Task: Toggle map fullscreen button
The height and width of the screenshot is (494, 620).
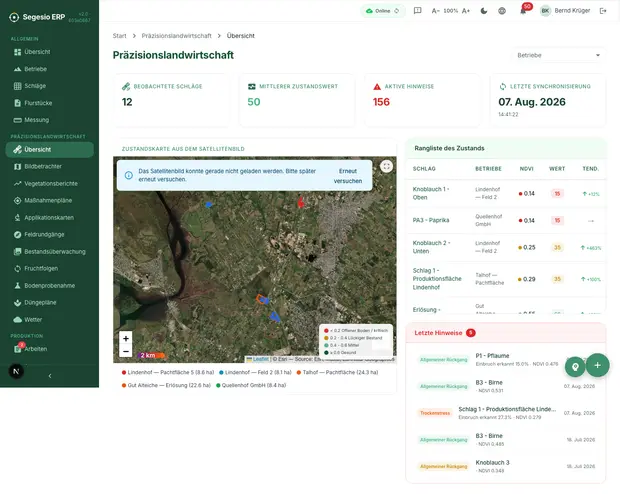Action: (386, 167)
